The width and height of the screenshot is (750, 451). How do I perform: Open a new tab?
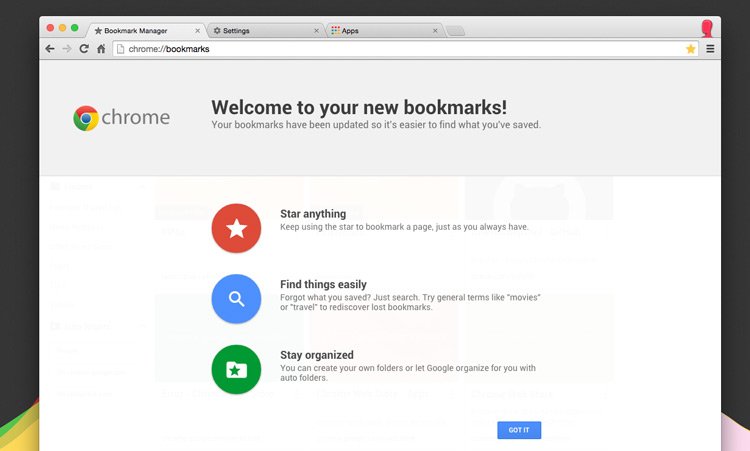tap(455, 31)
